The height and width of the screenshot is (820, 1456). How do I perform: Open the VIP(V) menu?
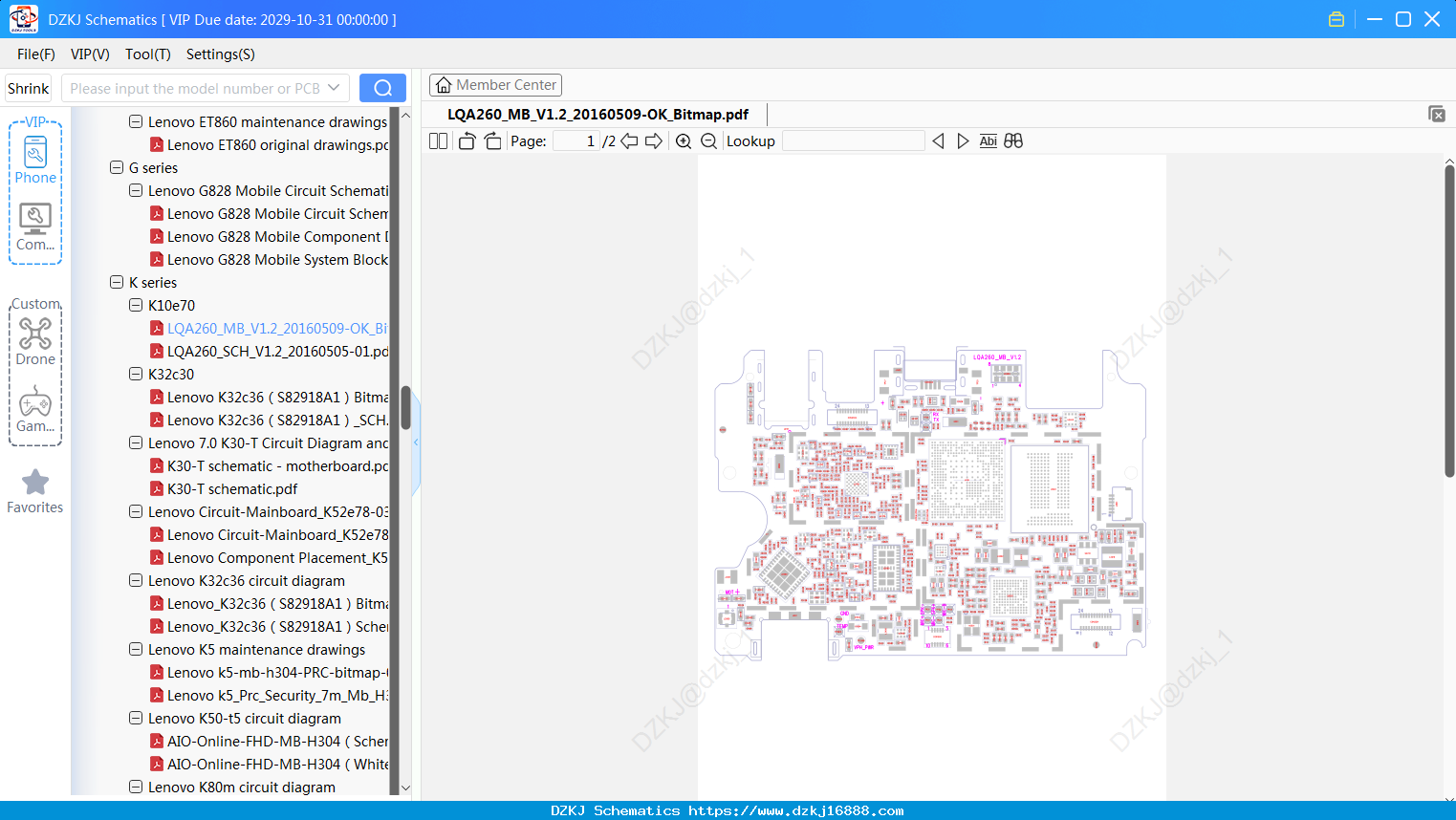click(x=90, y=54)
